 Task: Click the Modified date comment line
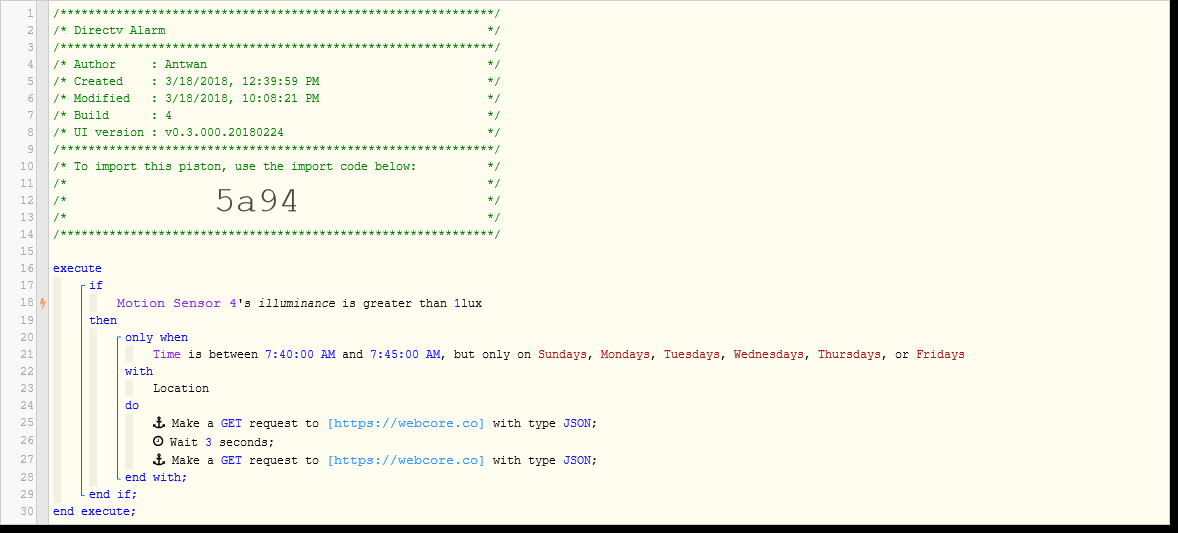tap(276, 98)
